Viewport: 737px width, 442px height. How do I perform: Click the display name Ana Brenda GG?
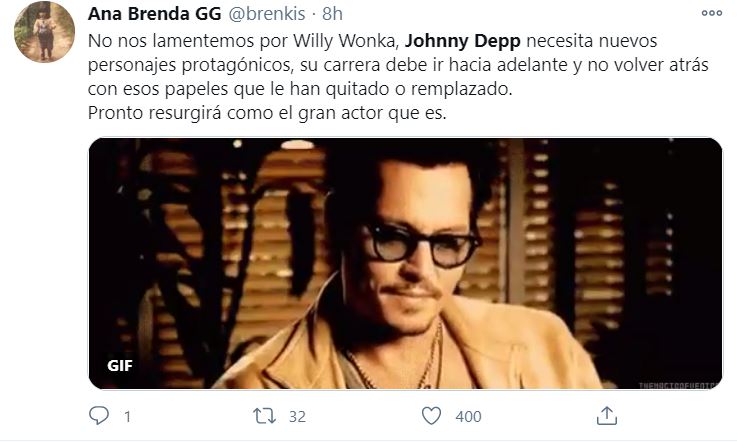click(154, 14)
